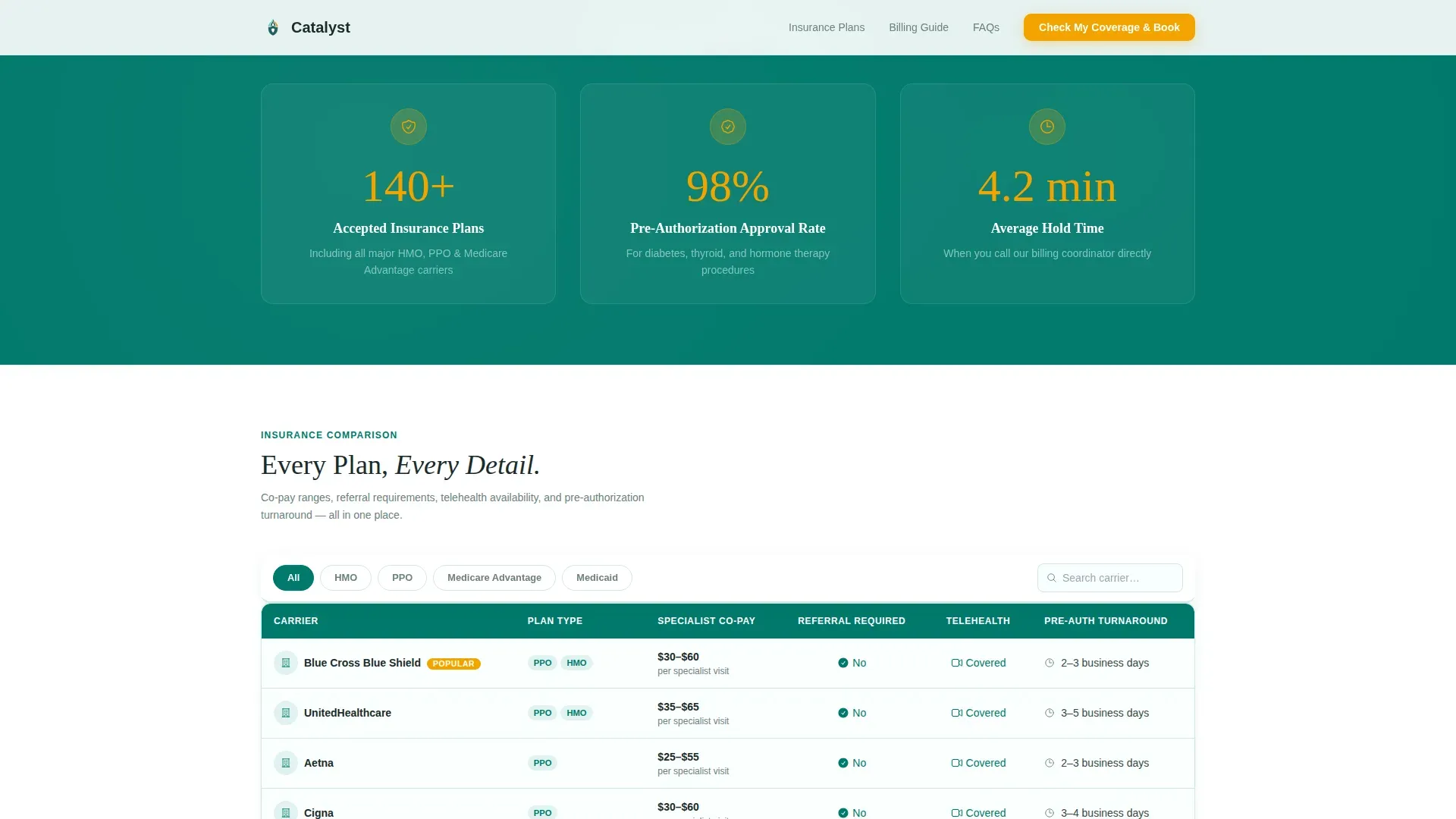This screenshot has width=1456, height=819.
Task: Click the checkmark badge icon above 98%
Action: (728, 127)
